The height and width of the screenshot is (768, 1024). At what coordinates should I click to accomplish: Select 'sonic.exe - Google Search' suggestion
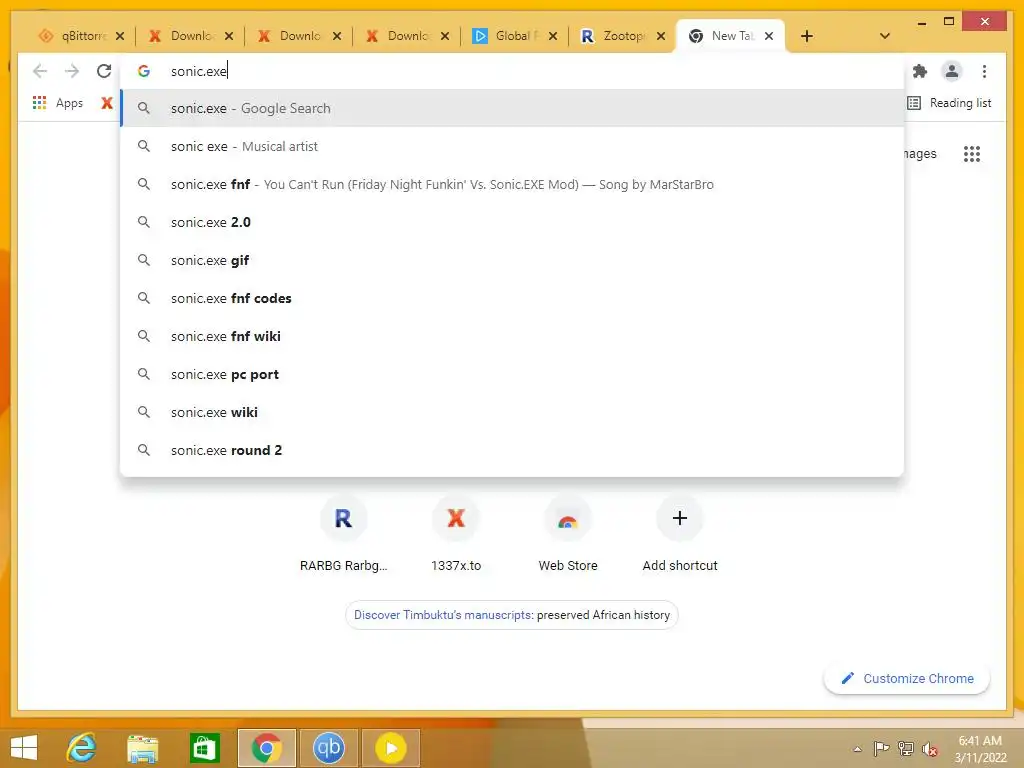point(512,108)
